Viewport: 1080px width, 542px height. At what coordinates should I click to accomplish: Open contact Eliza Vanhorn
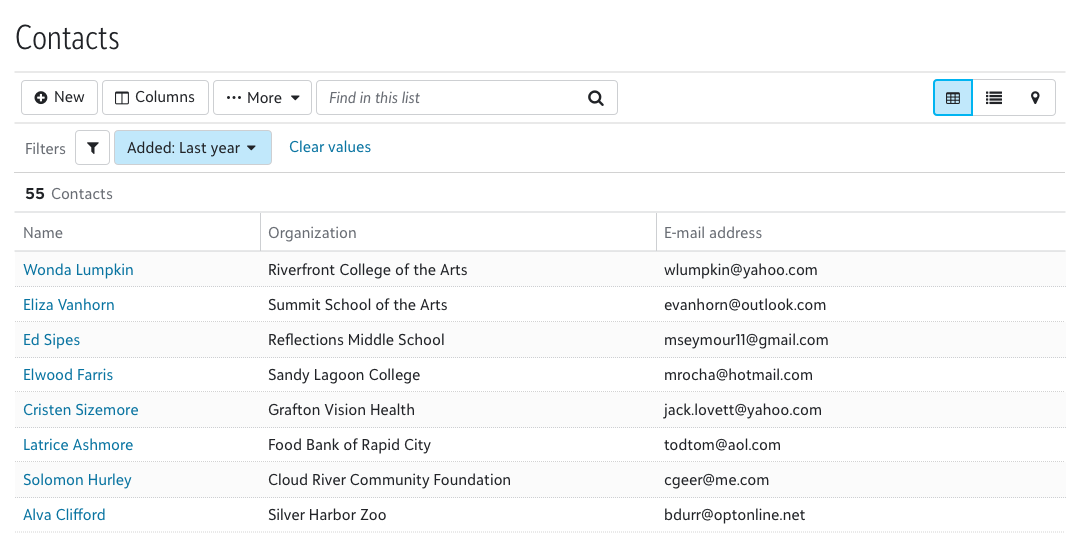pyautogui.click(x=69, y=305)
